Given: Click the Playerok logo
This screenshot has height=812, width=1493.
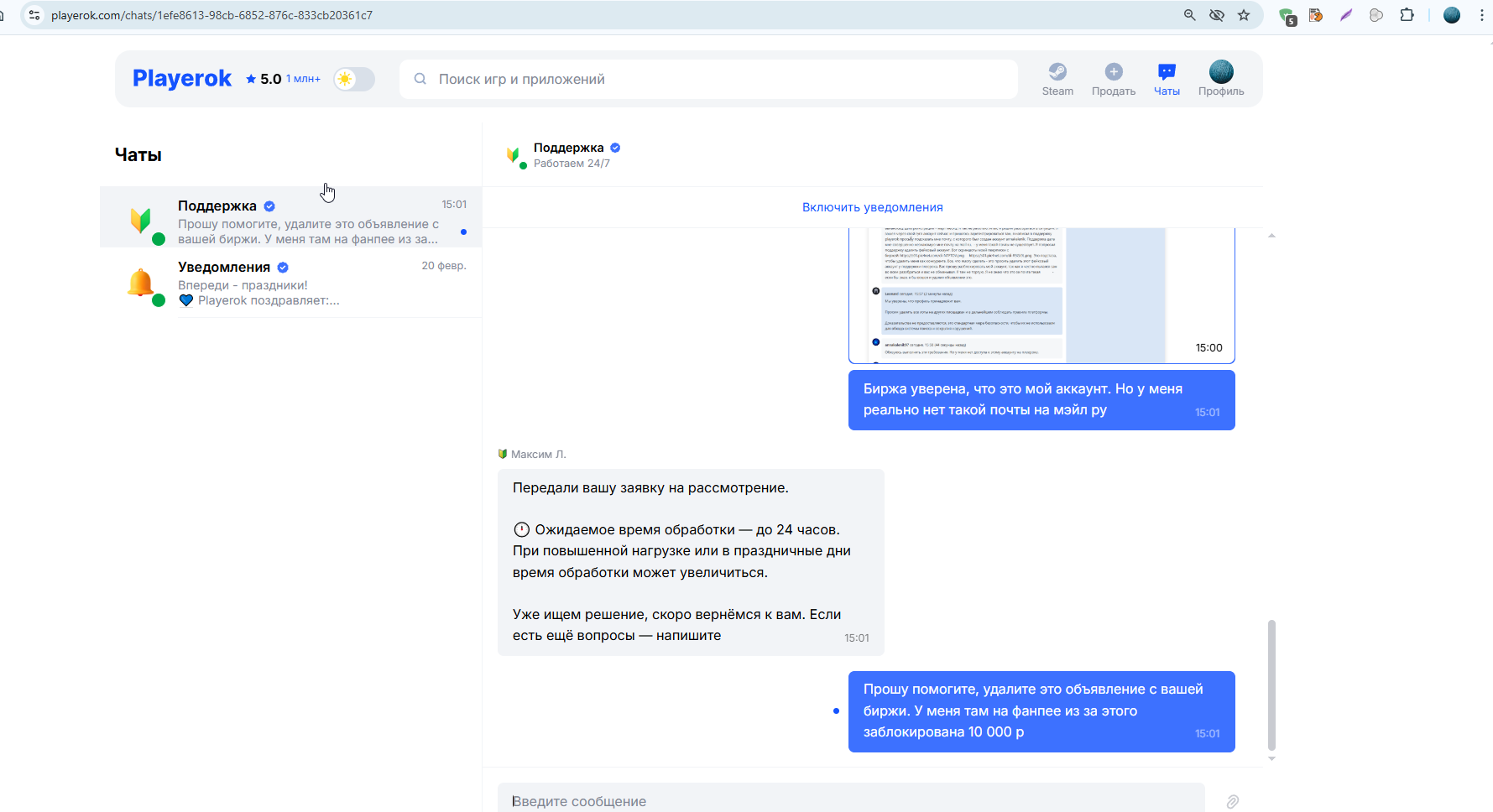Looking at the screenshot, I should tap(182, 78).
